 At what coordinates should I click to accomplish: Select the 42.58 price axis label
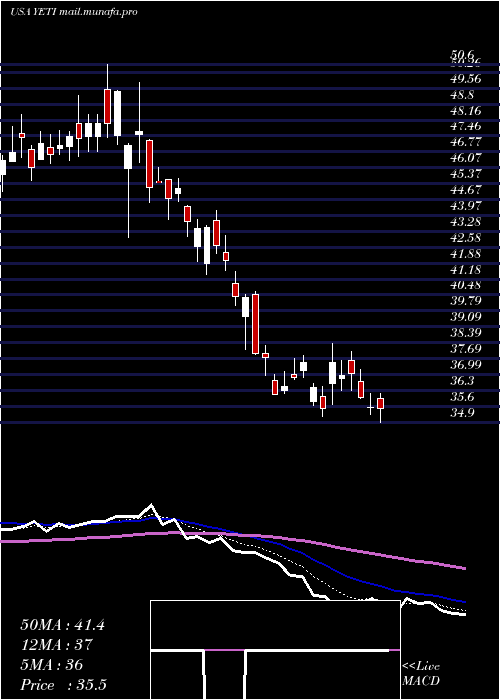(466, 238)
